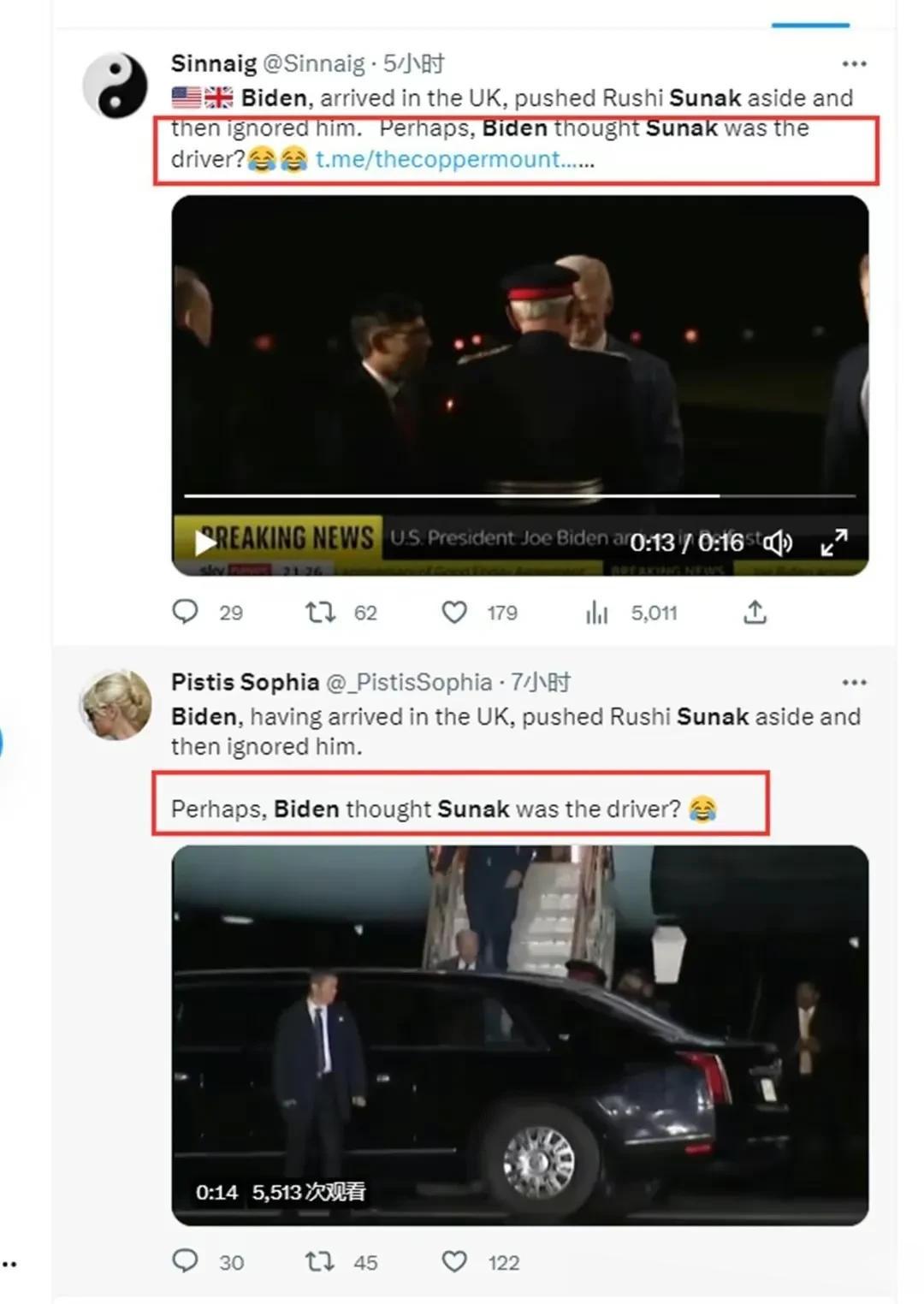Open Pistis Sophia's profile avatar
924x1304 pixels.
115,706
